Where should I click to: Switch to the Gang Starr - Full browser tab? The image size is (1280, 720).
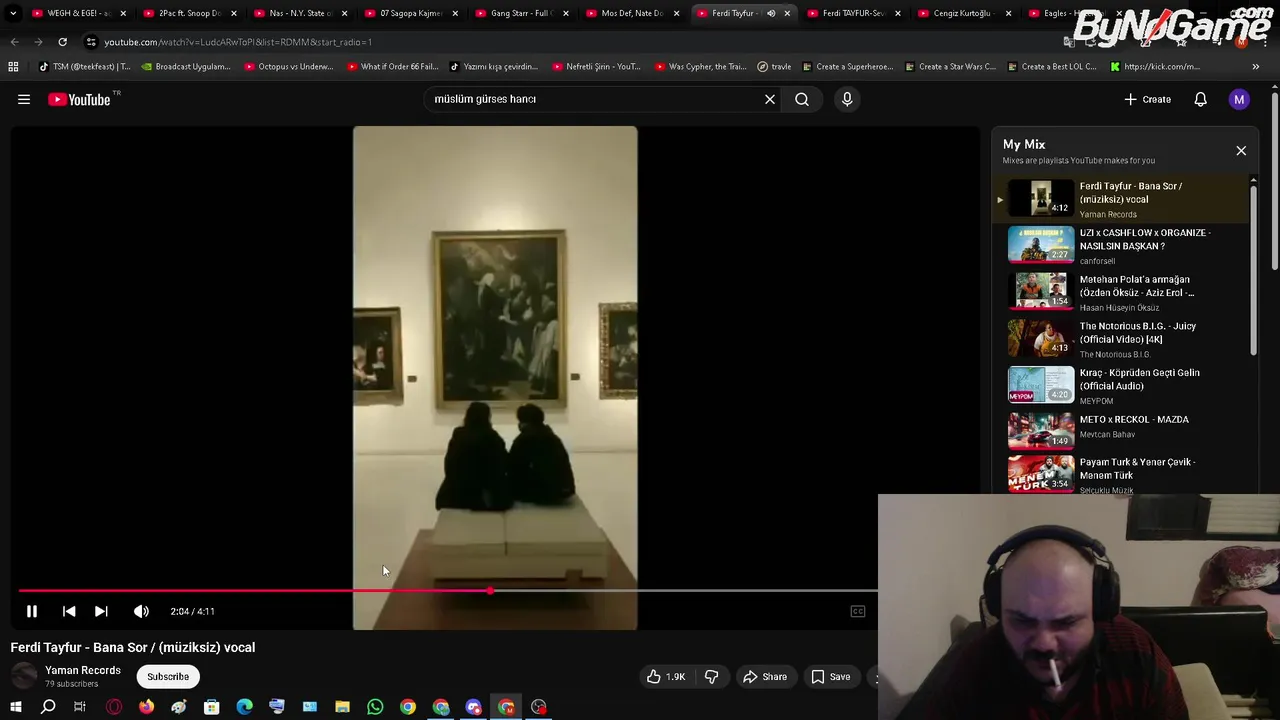pos(520,13)
